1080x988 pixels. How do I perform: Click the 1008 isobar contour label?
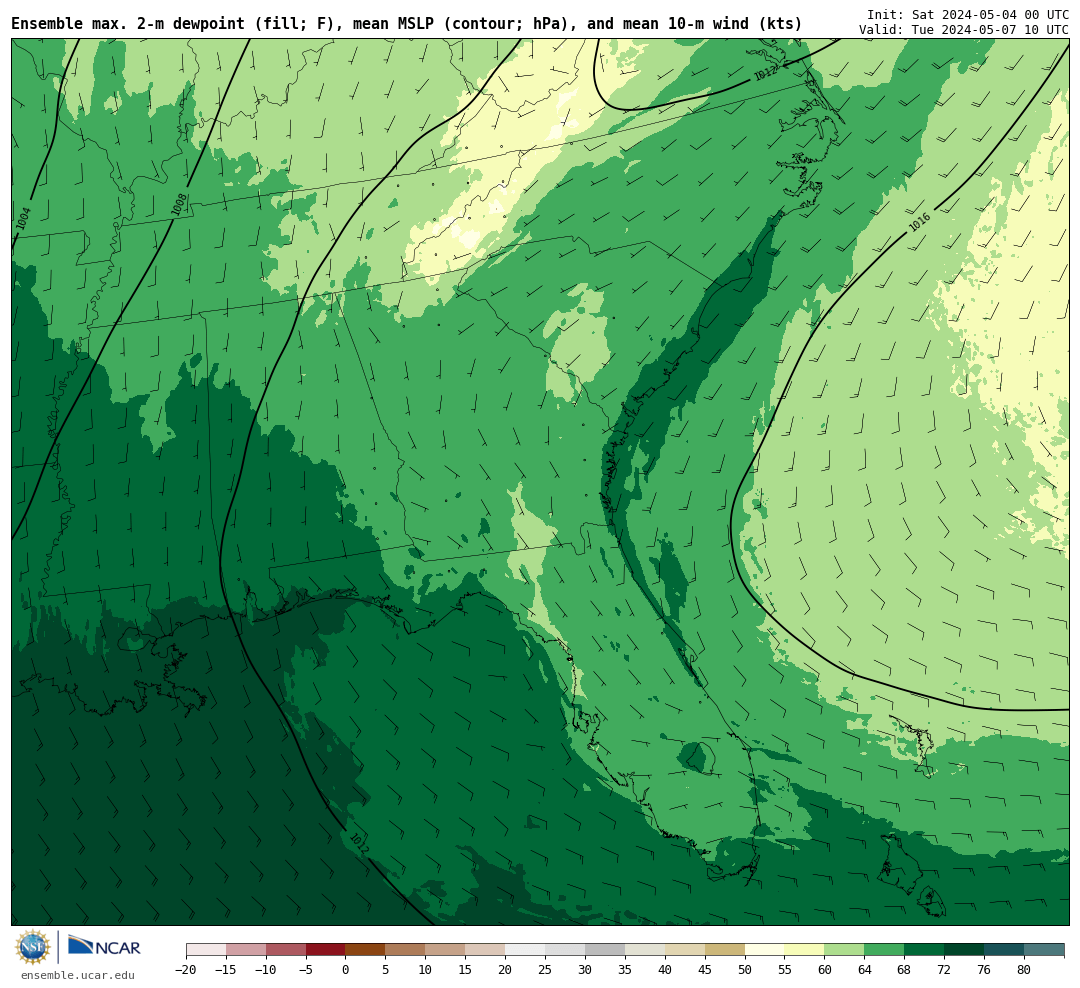[179, 205]
